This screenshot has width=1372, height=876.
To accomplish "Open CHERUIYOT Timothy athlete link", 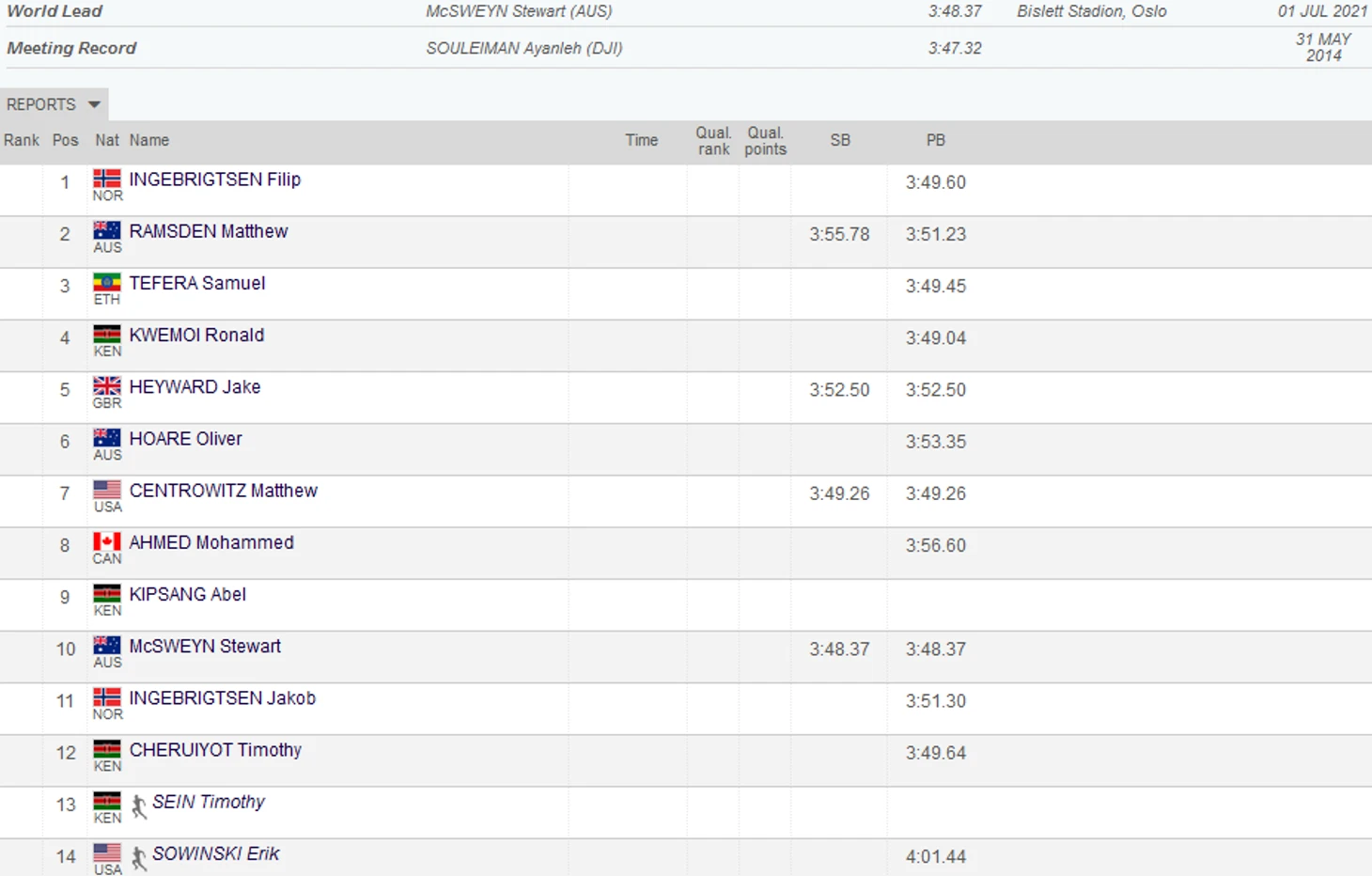I will [x=216, y=750].
